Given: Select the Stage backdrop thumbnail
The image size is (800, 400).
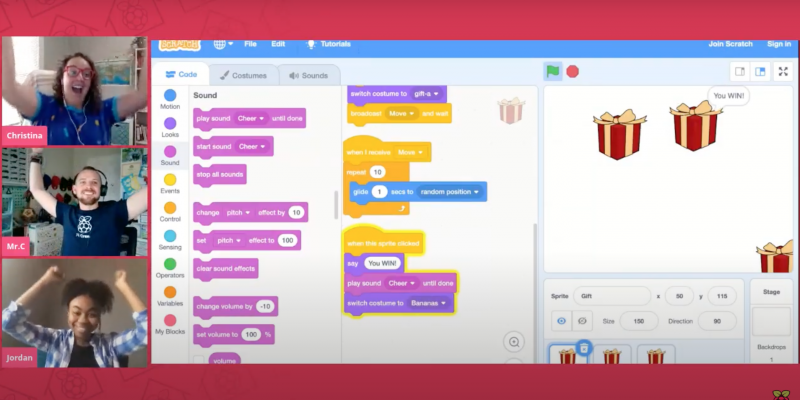Looking at the screenshot, I should point(771,321).
